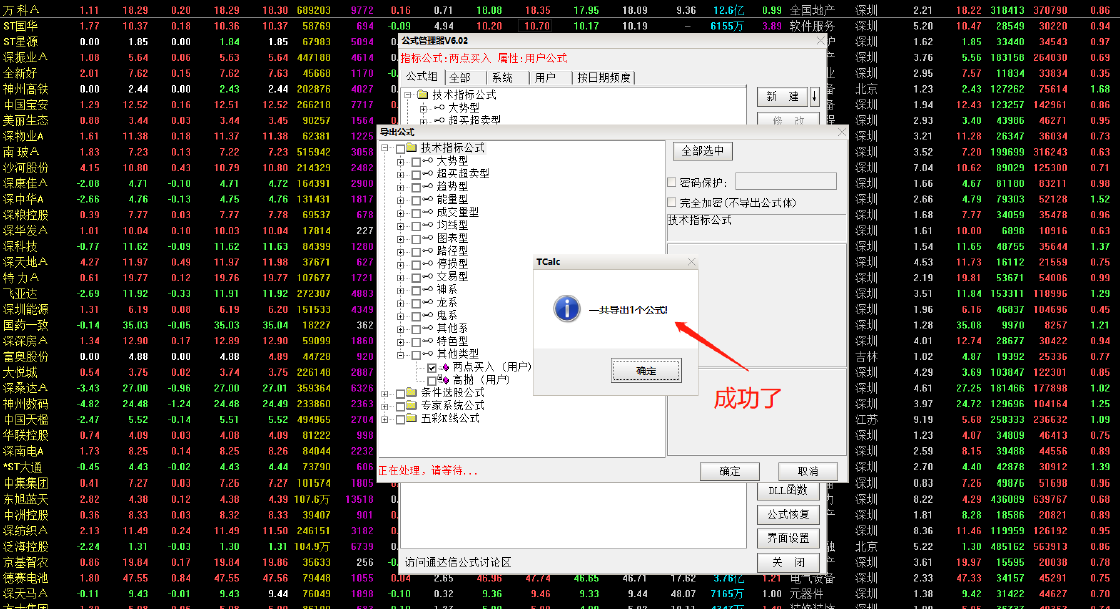This screenshot has width=1120, height=609.
Task: Expand the 均线型 node
Action: tap(401, 226)
